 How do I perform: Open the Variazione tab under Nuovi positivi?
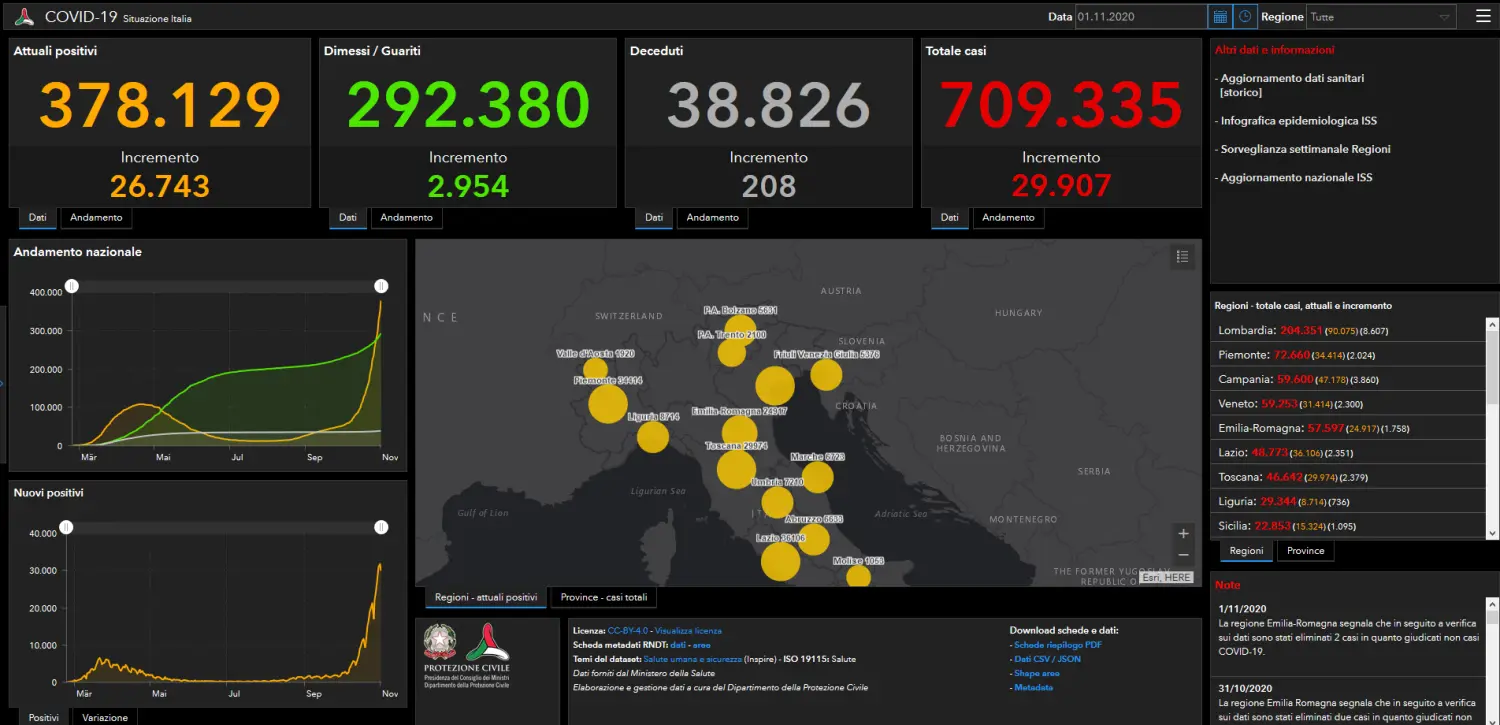point(104,717)
